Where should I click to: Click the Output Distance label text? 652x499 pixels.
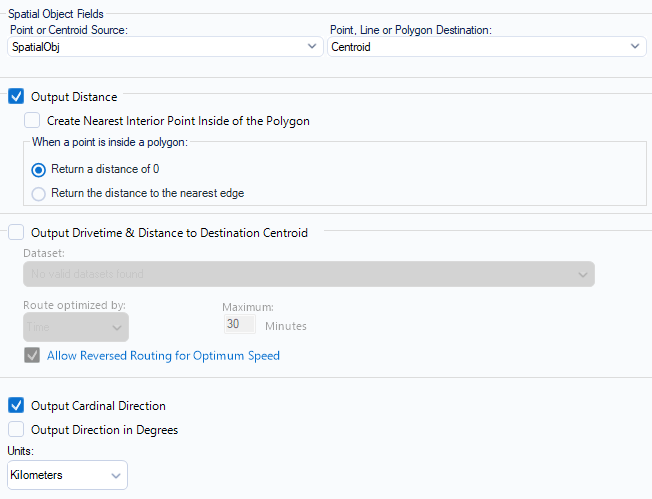point(74,97)
